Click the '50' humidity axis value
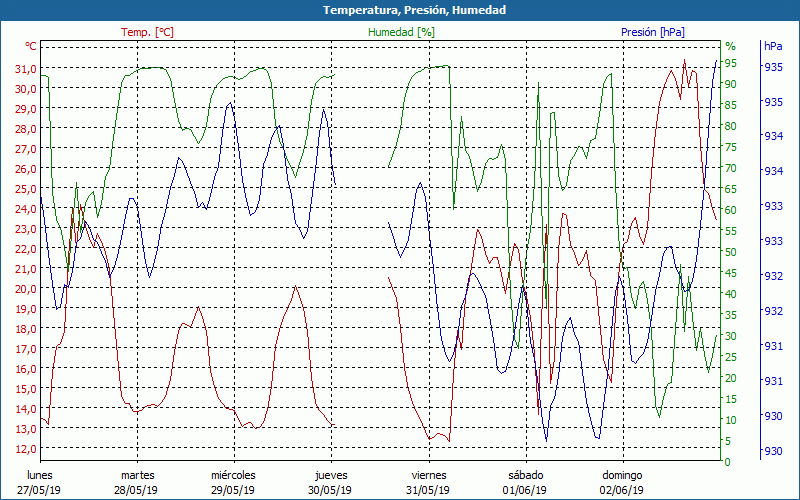 (731, 252)
